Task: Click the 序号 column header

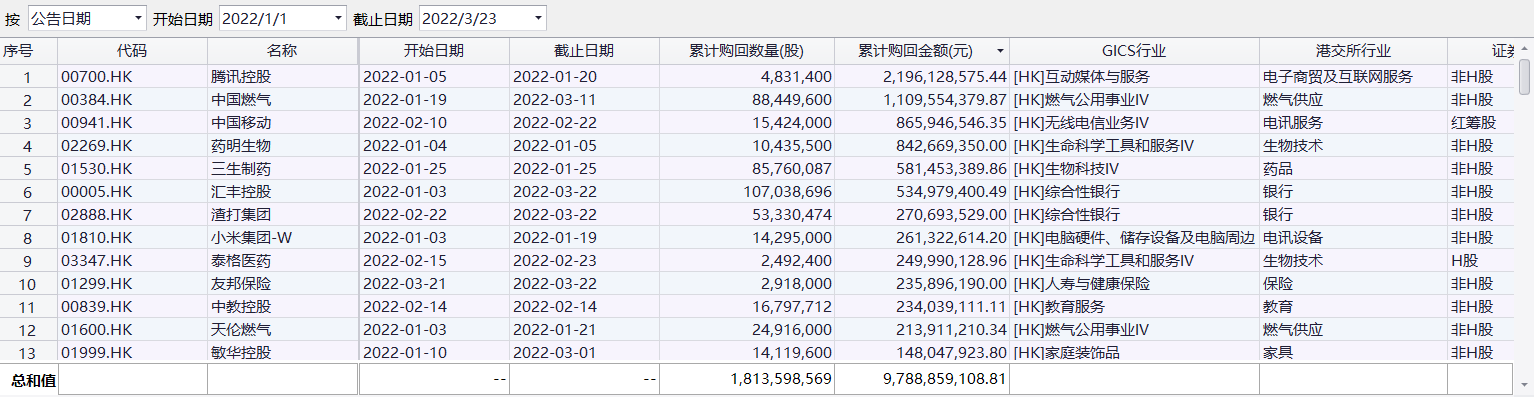Action: coord(28,51)
